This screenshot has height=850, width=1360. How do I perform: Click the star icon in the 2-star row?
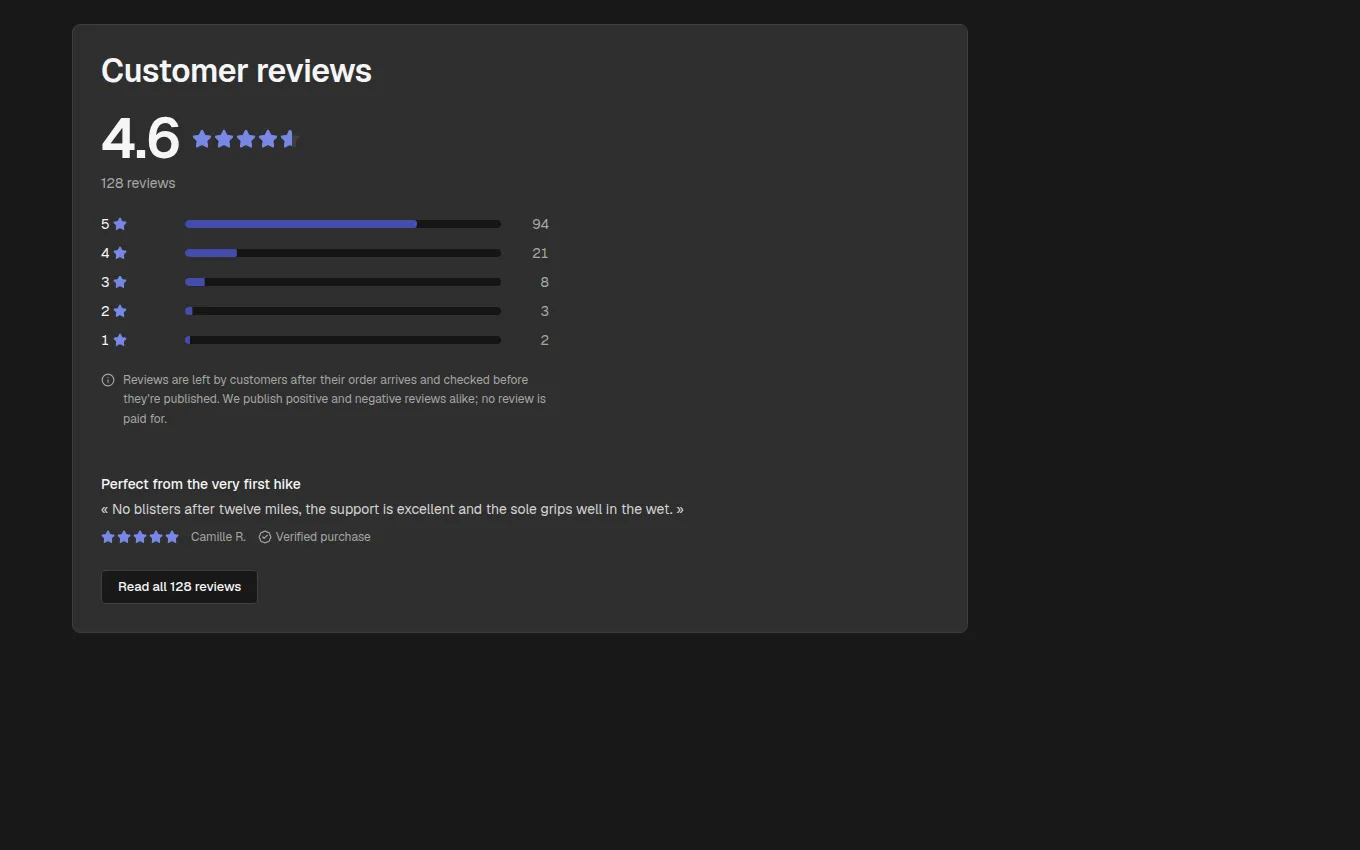pos(120,311)
